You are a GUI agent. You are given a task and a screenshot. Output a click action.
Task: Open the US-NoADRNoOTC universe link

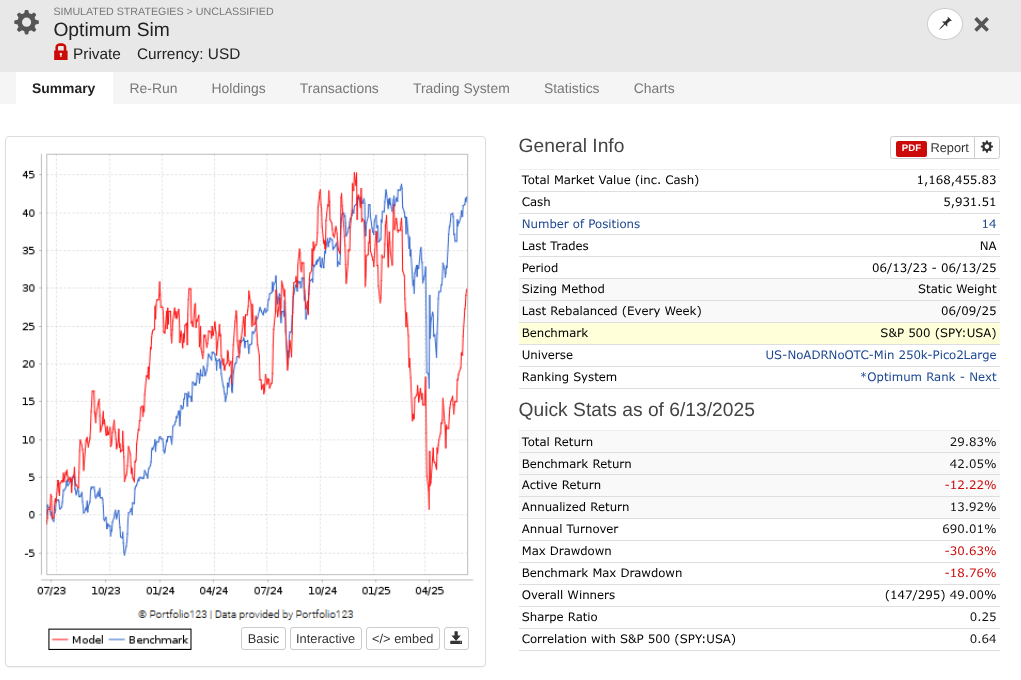pos(880,355)
